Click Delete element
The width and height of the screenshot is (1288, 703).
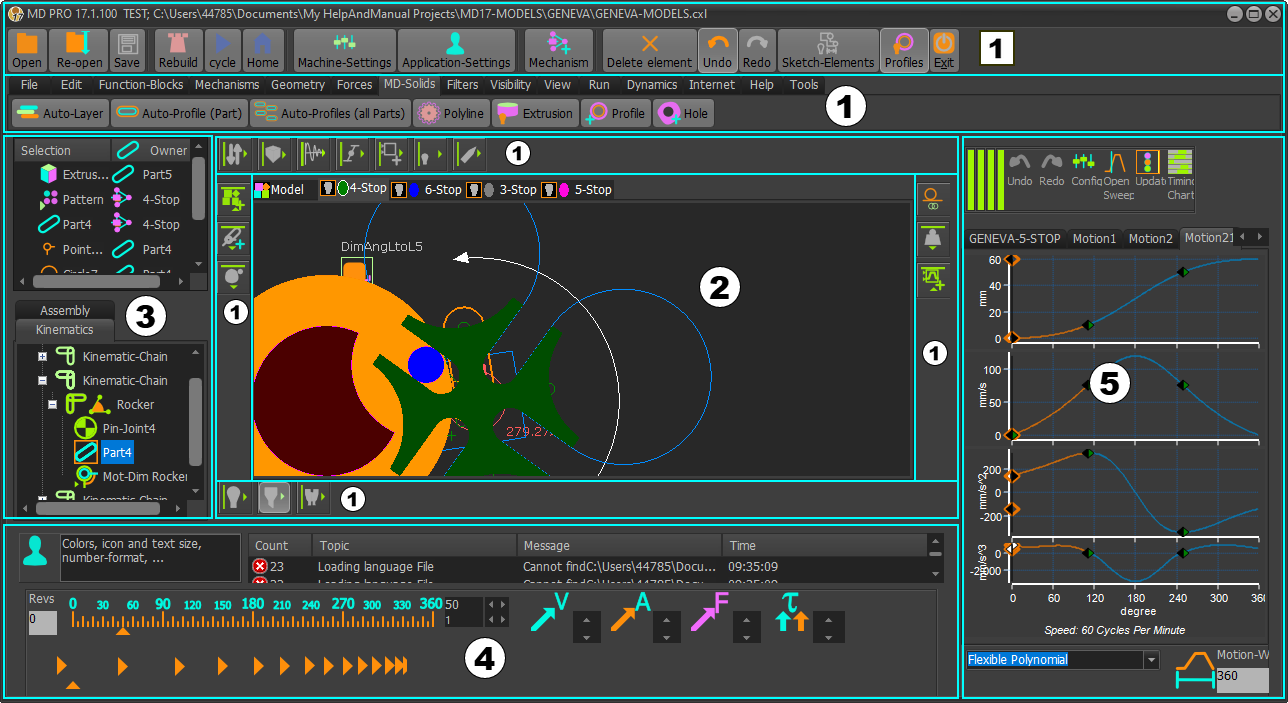tap(649, 50)
